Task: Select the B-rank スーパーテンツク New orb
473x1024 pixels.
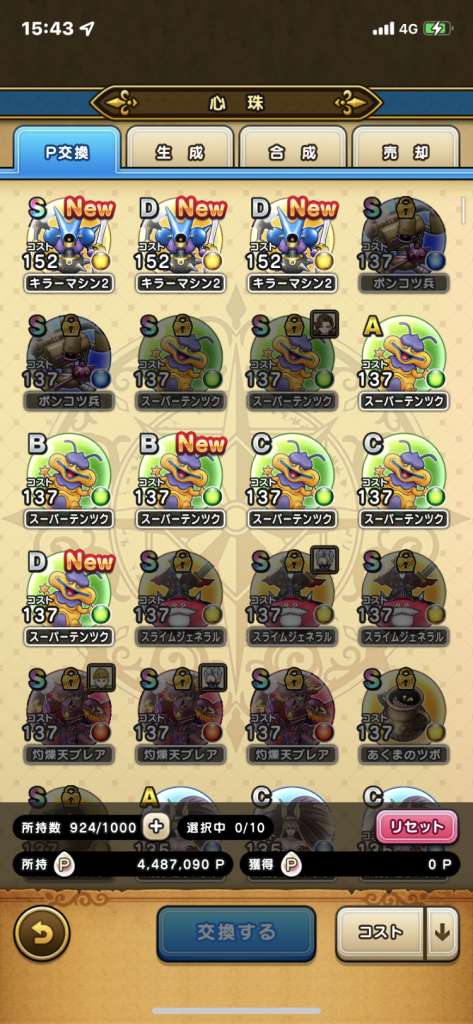Action: tap(182, 481)
